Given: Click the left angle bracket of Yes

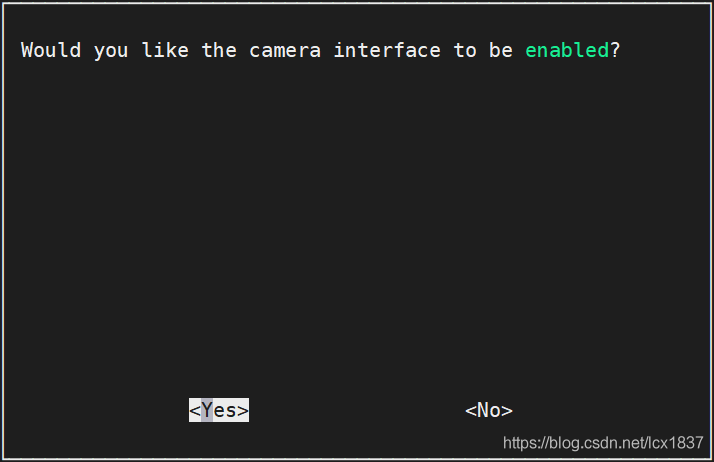Looking at the screenshot, I should (194, 410).
